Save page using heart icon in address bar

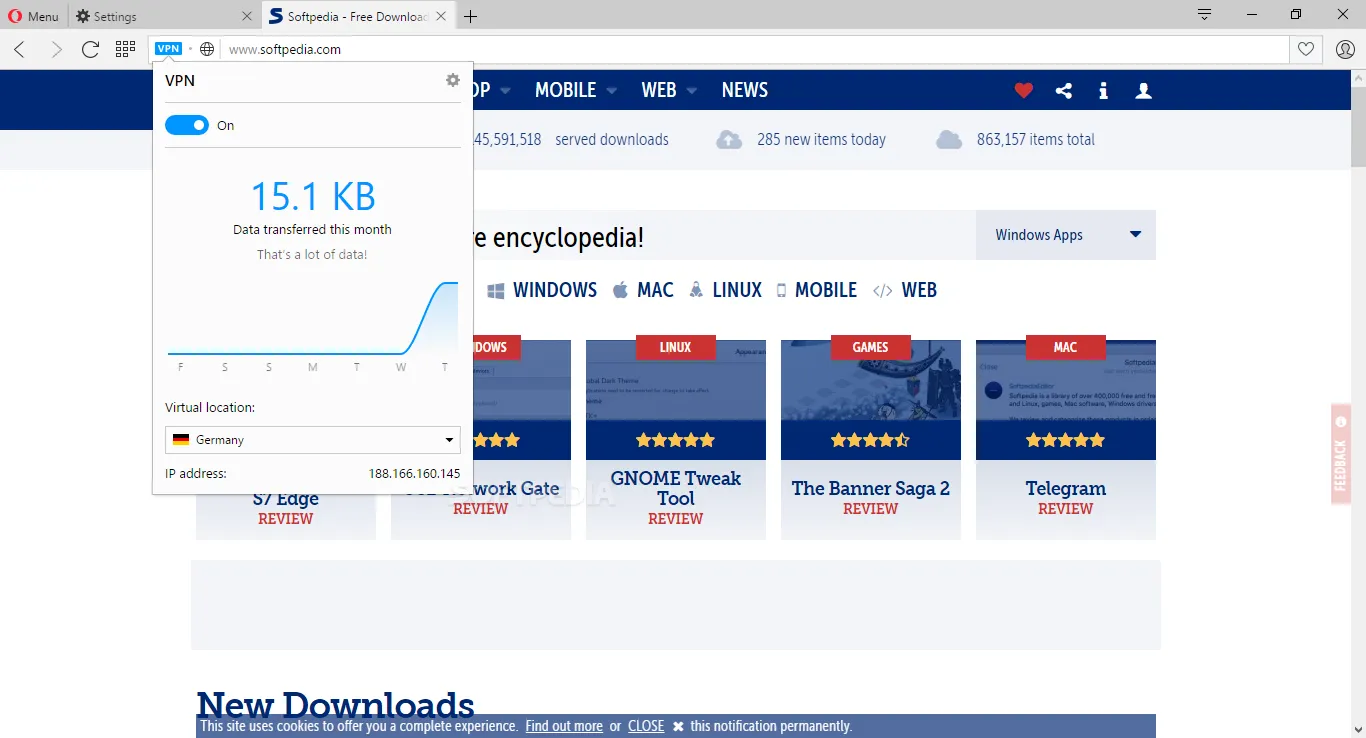[x=1306, y=48]
